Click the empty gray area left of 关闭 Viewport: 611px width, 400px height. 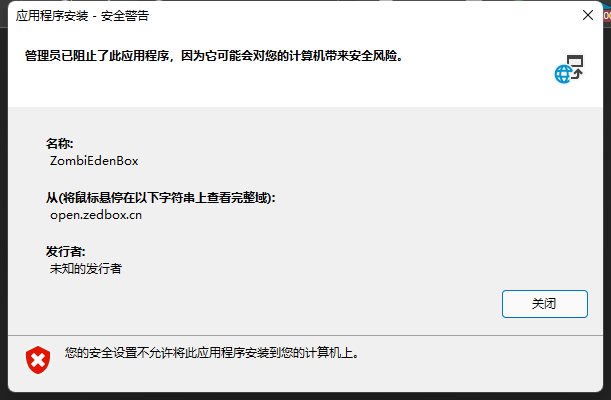coord(273,304)
